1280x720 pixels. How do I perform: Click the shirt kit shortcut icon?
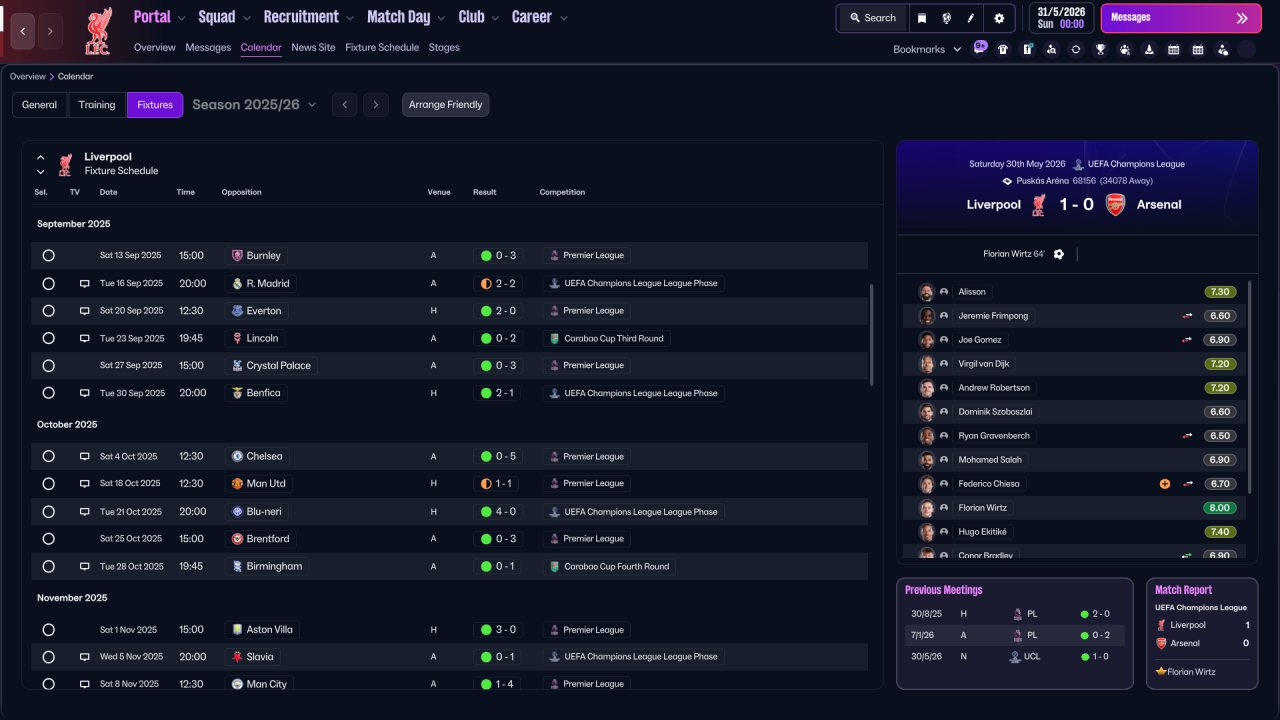tap(1003, 49)
